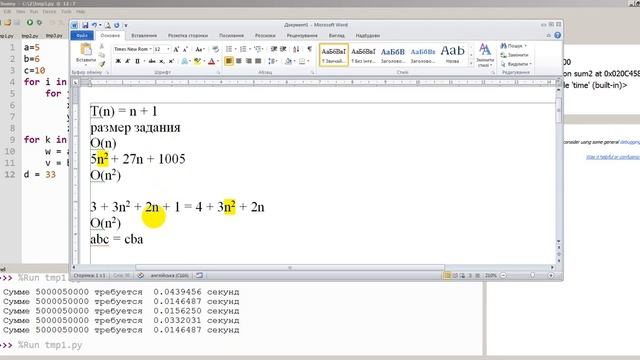Click the Debug bug icon in Thonny
Viewport: 640px width, 360px height.
click(39, 22)
